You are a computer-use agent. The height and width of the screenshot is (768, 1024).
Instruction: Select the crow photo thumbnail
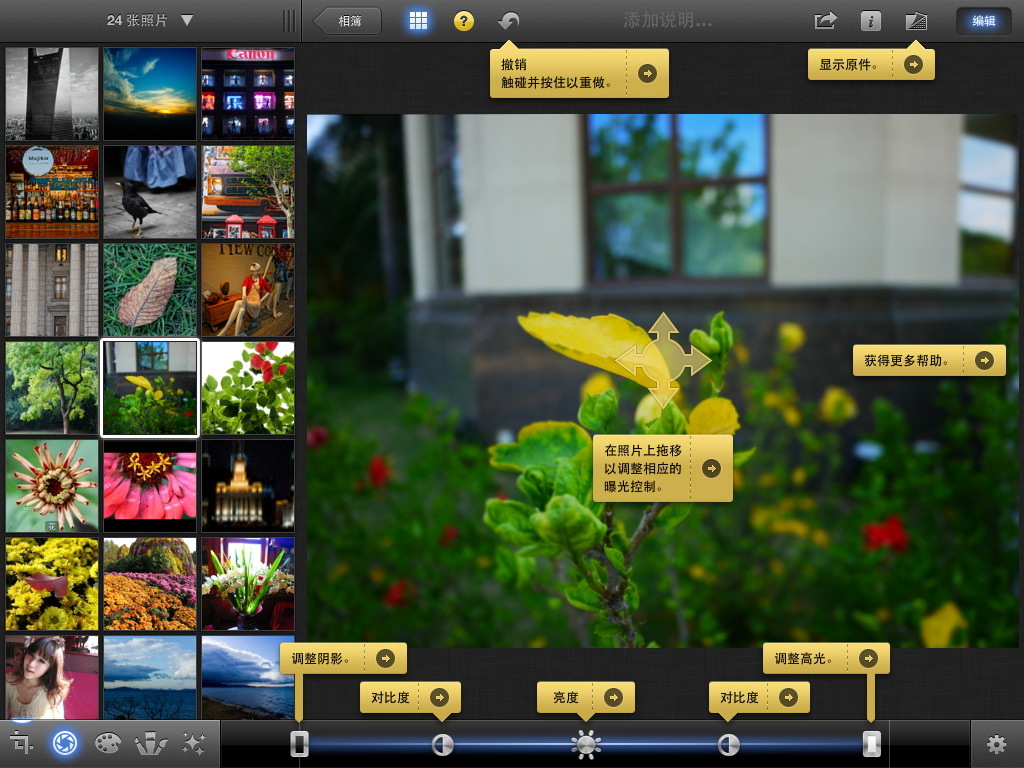pos(149,191)
